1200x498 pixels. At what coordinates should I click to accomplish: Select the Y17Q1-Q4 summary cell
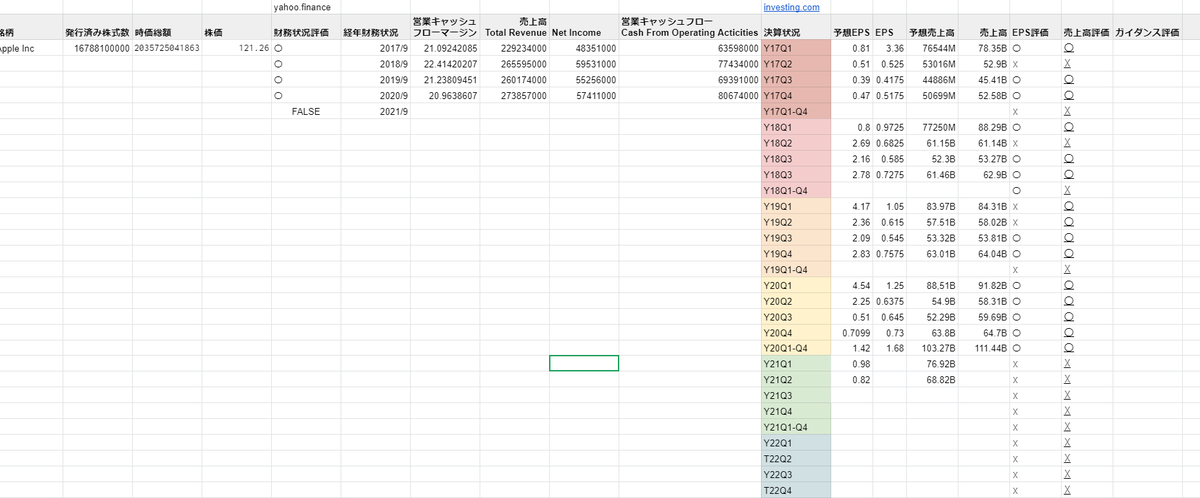[x=796, y=111]
